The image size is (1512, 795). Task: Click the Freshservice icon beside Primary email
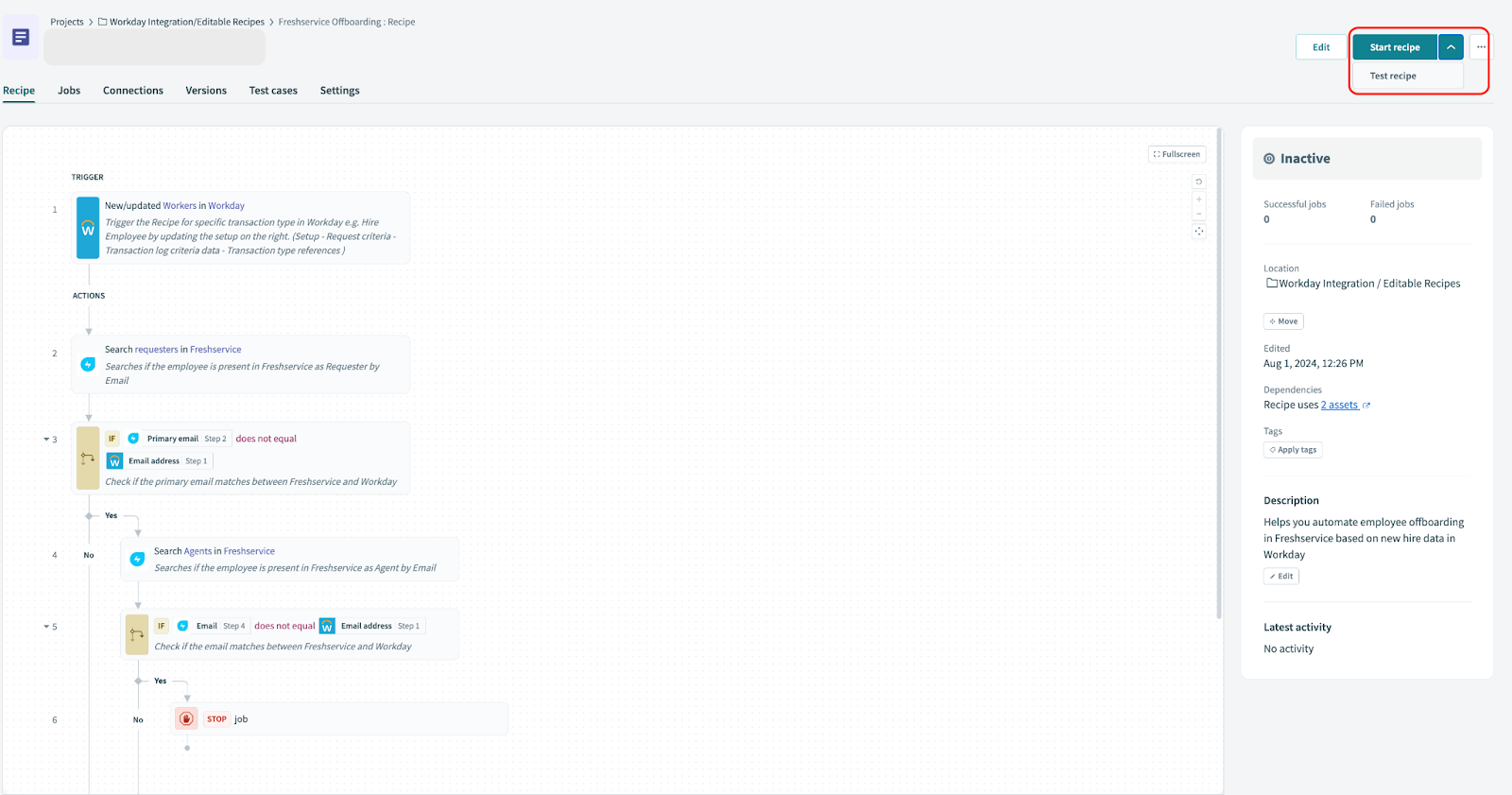[x=133, y=439]
